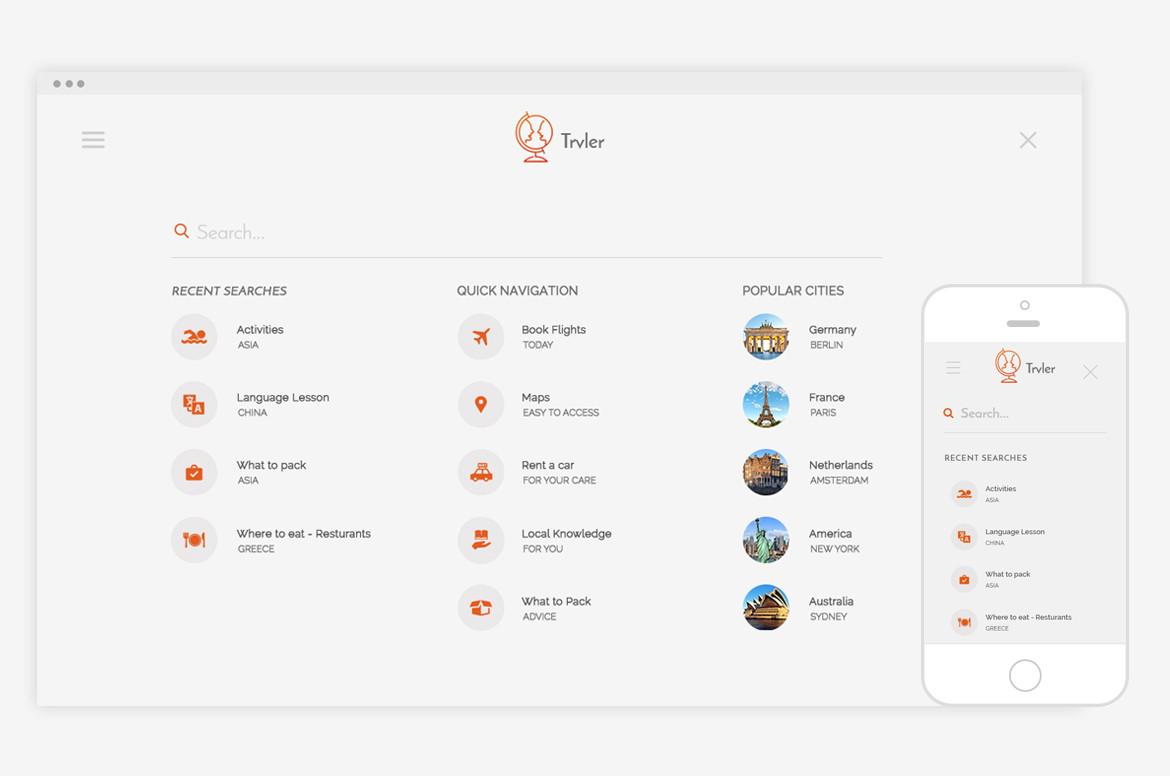Click the Activities swimmer icon in desktop view

(x=194, y=337)
